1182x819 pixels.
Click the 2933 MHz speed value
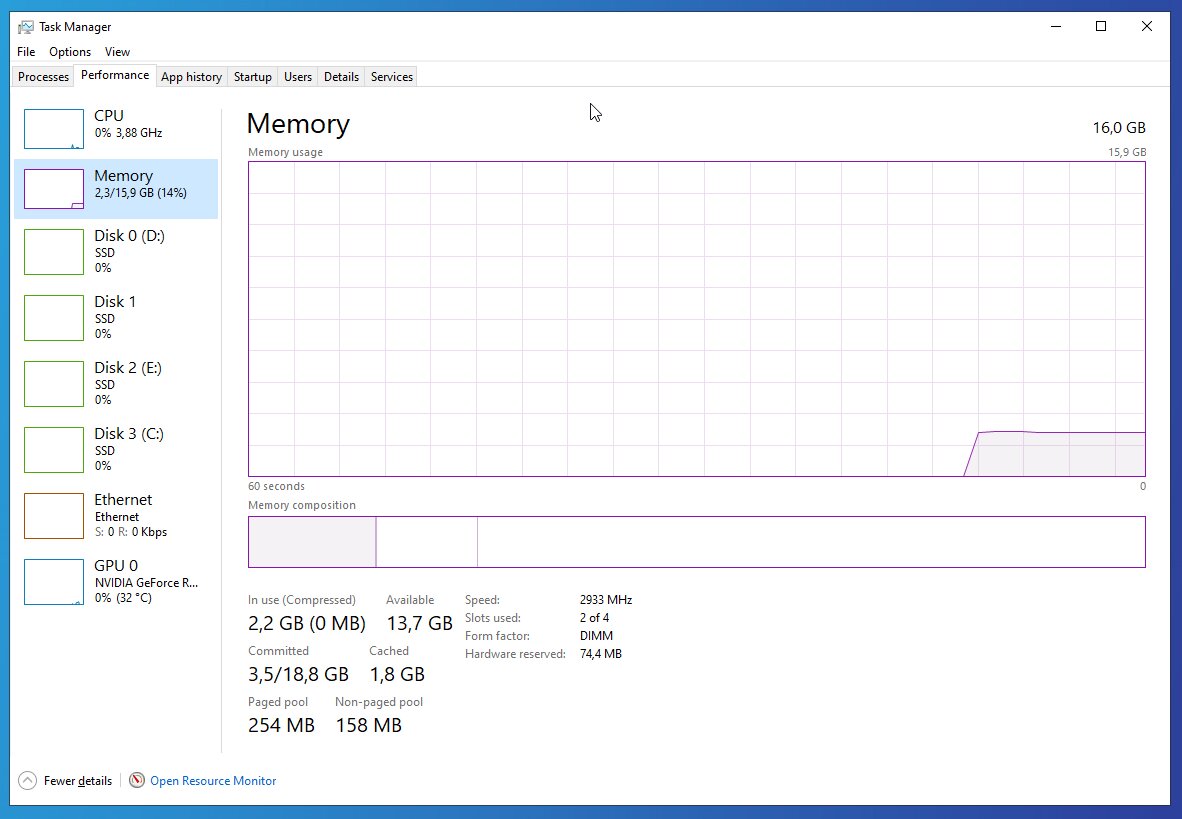click(605, 600)
